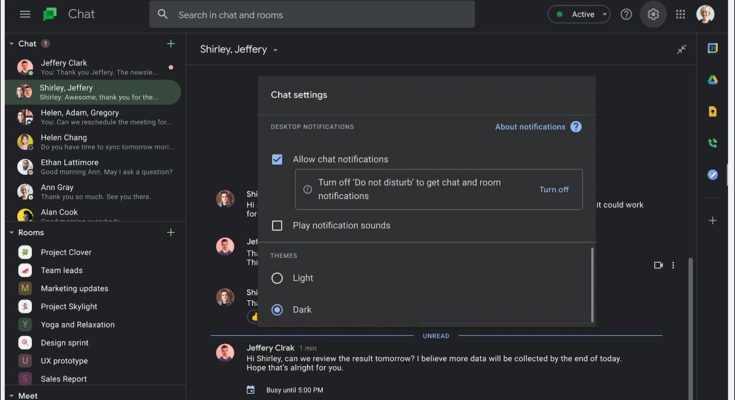Select the Dark theme option
This screenshot has height=400, width=735.
click(277, 310)
